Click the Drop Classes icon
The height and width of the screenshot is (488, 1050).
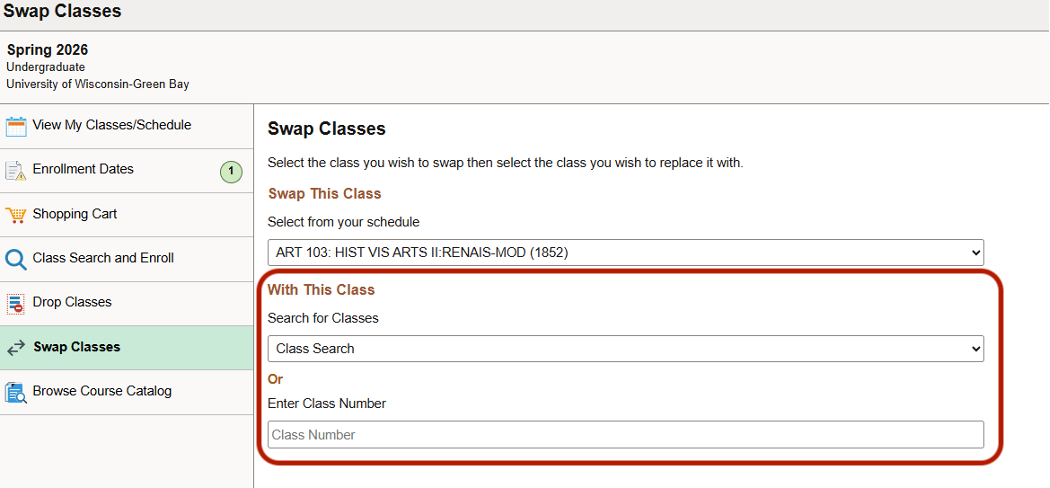[x=16, y=303]
